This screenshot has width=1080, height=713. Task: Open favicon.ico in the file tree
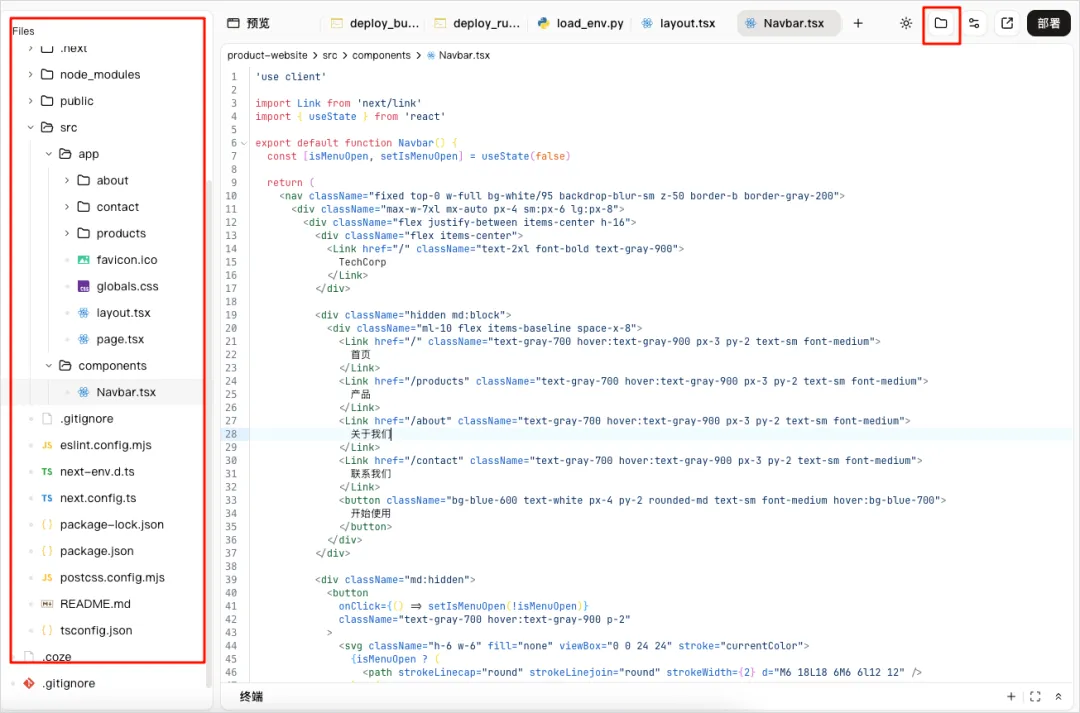(127, 260)
